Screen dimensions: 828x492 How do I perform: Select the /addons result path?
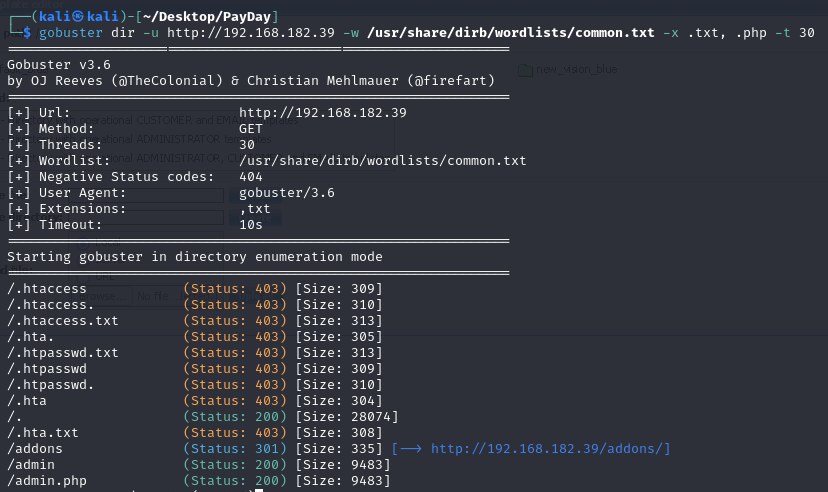(x=34, y=449)
